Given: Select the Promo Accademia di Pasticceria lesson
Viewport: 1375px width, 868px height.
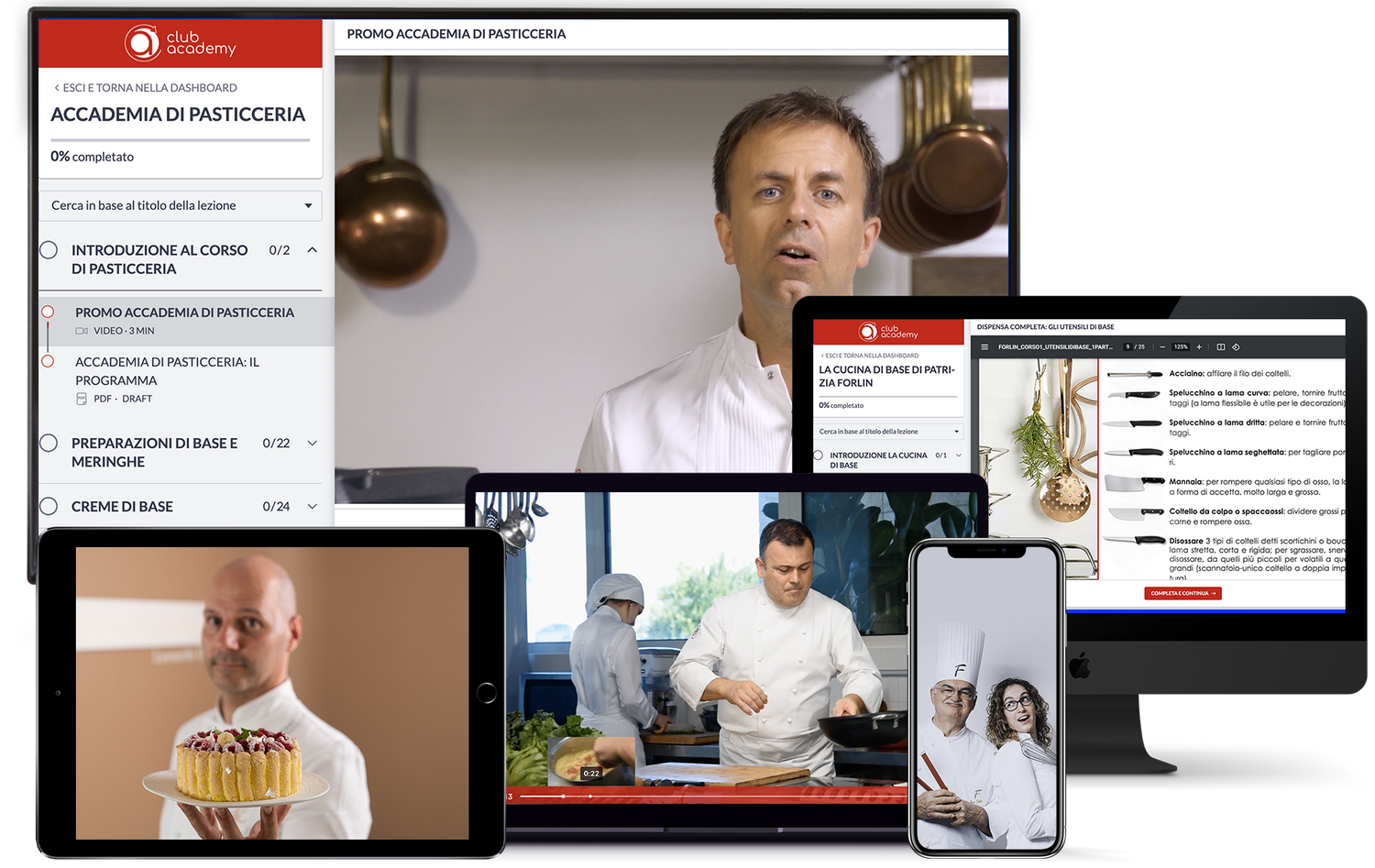Looking at the screenshot, I should [184, 313].
